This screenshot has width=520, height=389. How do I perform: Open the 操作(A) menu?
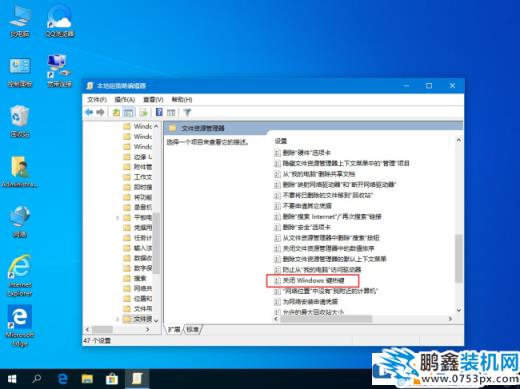point(125,99)
